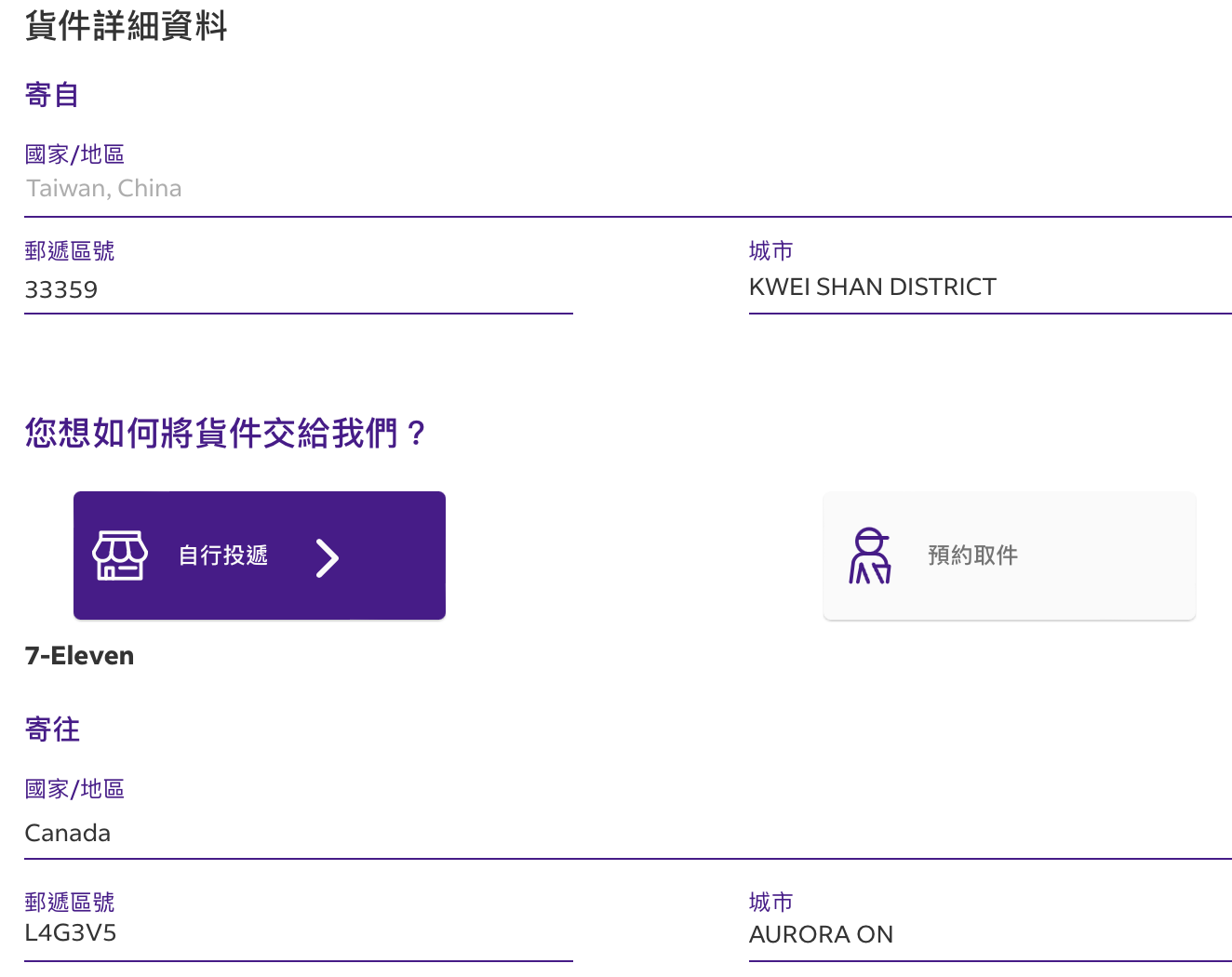Click the 預約取件 text label on the grey card
Image resolution: width=1232 pixels, height=977 pixels.
coord(972,555)
